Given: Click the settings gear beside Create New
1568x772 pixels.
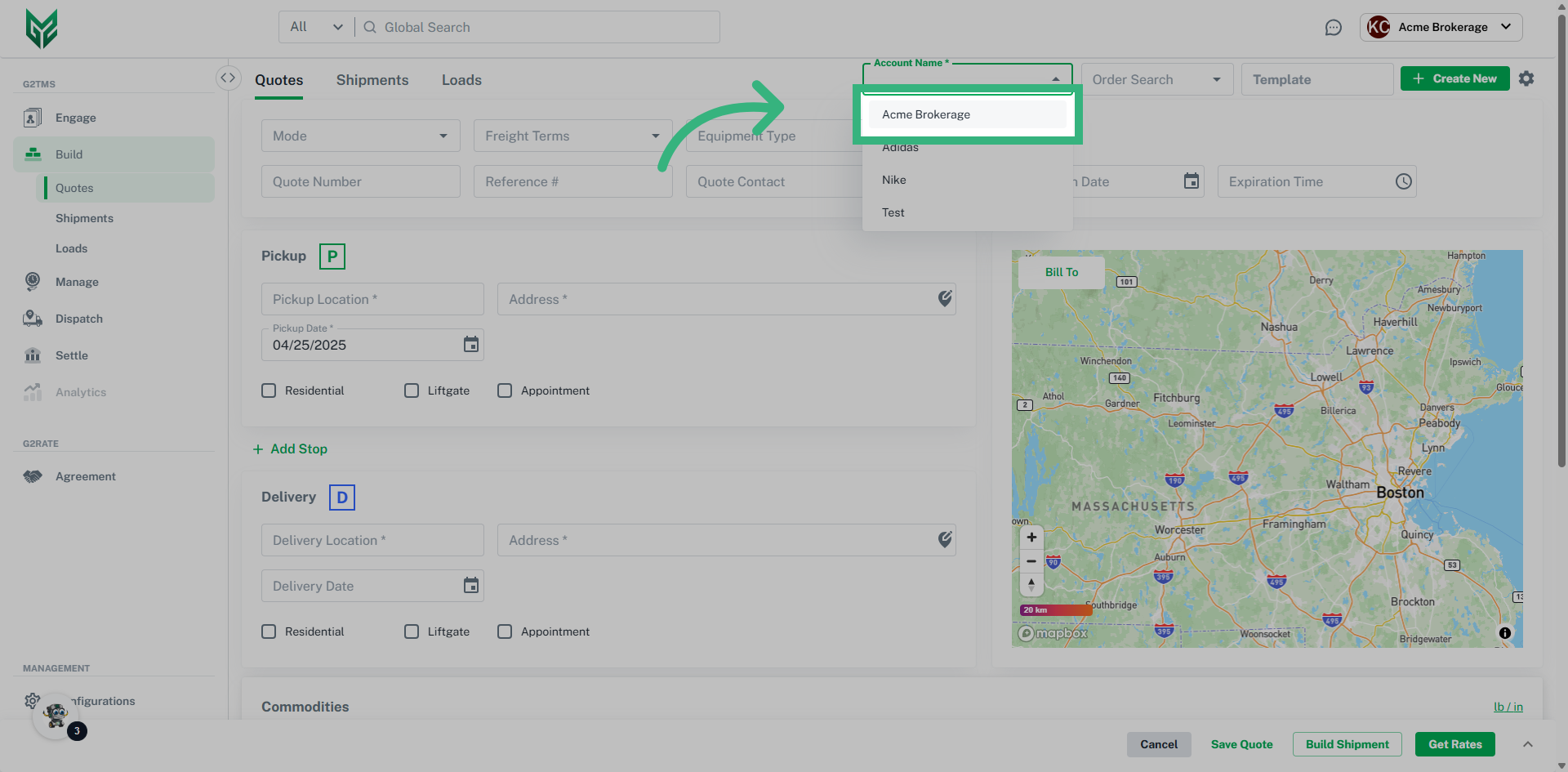Looking at the screenshot, I should (x=1526, y=78).
